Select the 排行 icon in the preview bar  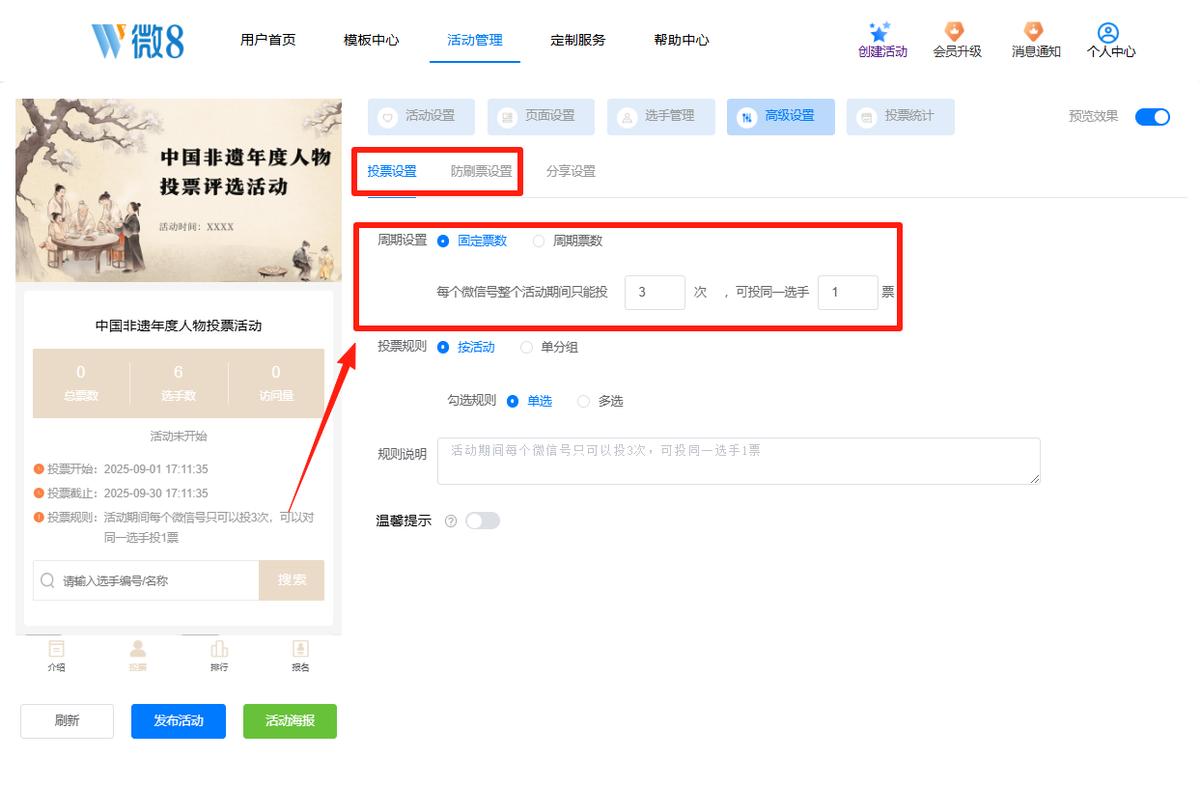click(219, 649)
